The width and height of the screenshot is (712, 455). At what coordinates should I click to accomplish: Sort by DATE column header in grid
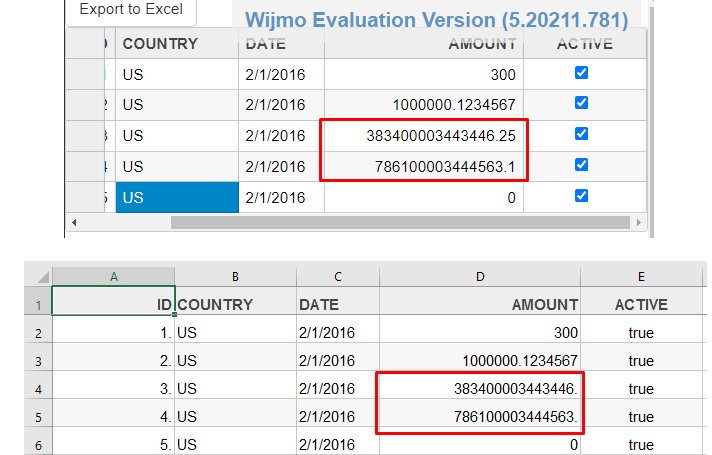coord(282,44)
